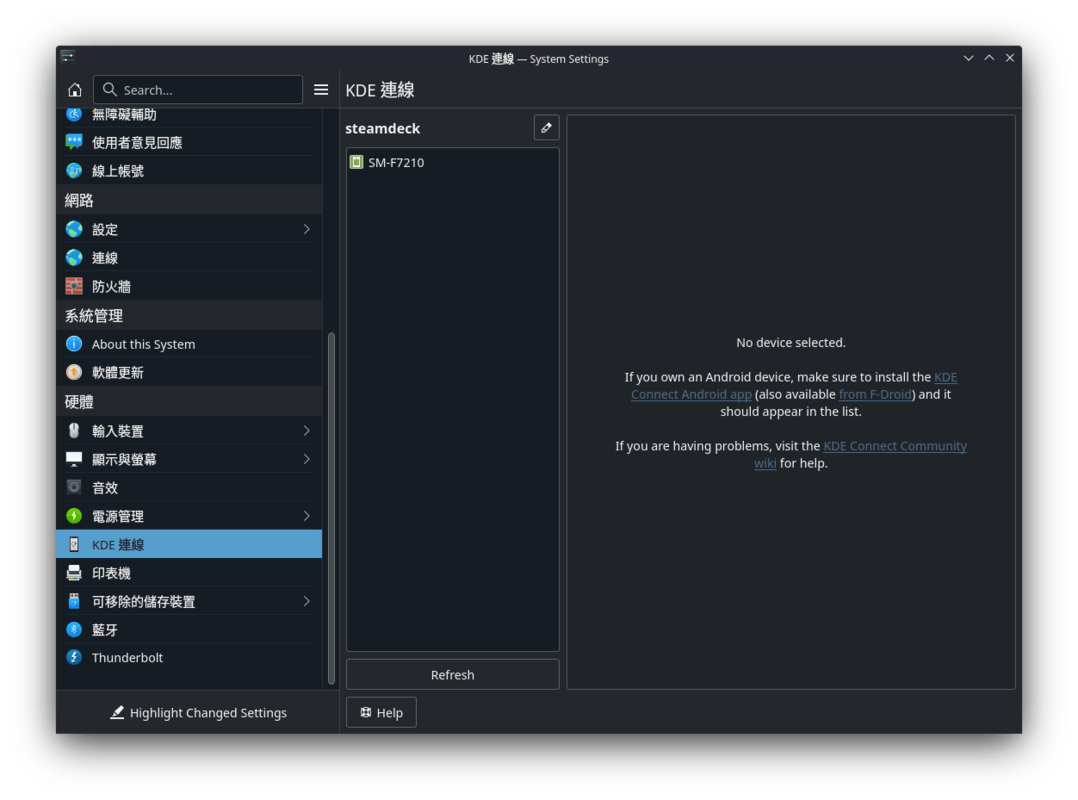Open the 軟體更新 software update entry
Image resolution: width=1078 pixels, height=800 pixels.
(189, 373)
